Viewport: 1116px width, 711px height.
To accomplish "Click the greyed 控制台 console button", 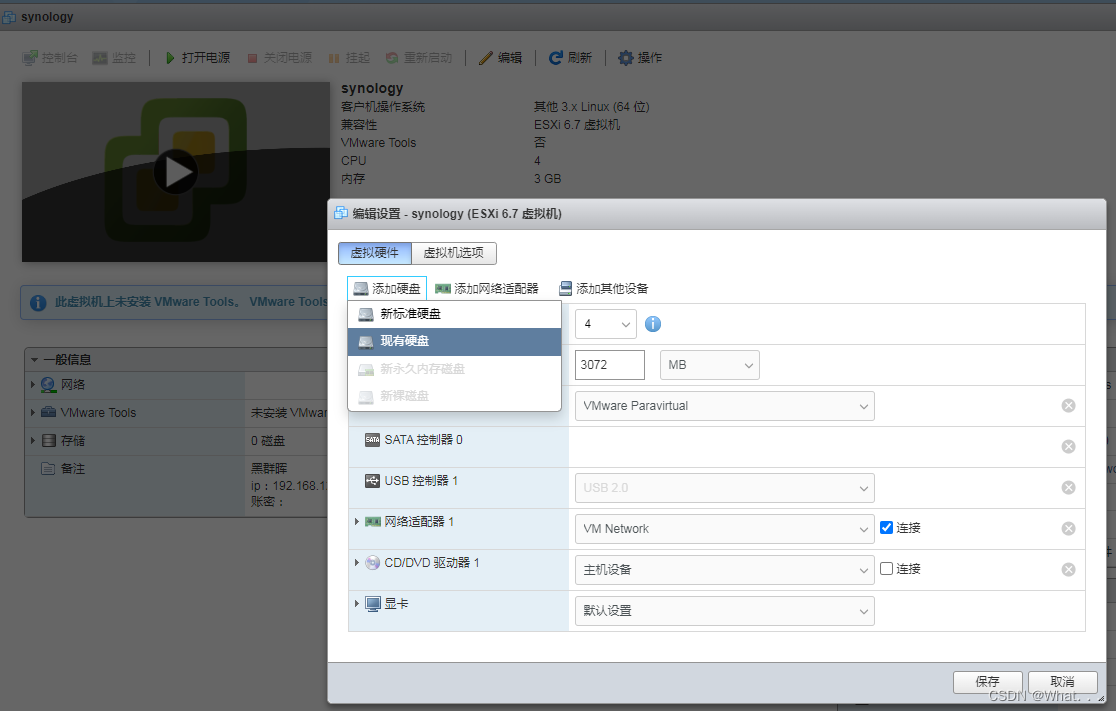I will tap(50, 58).
